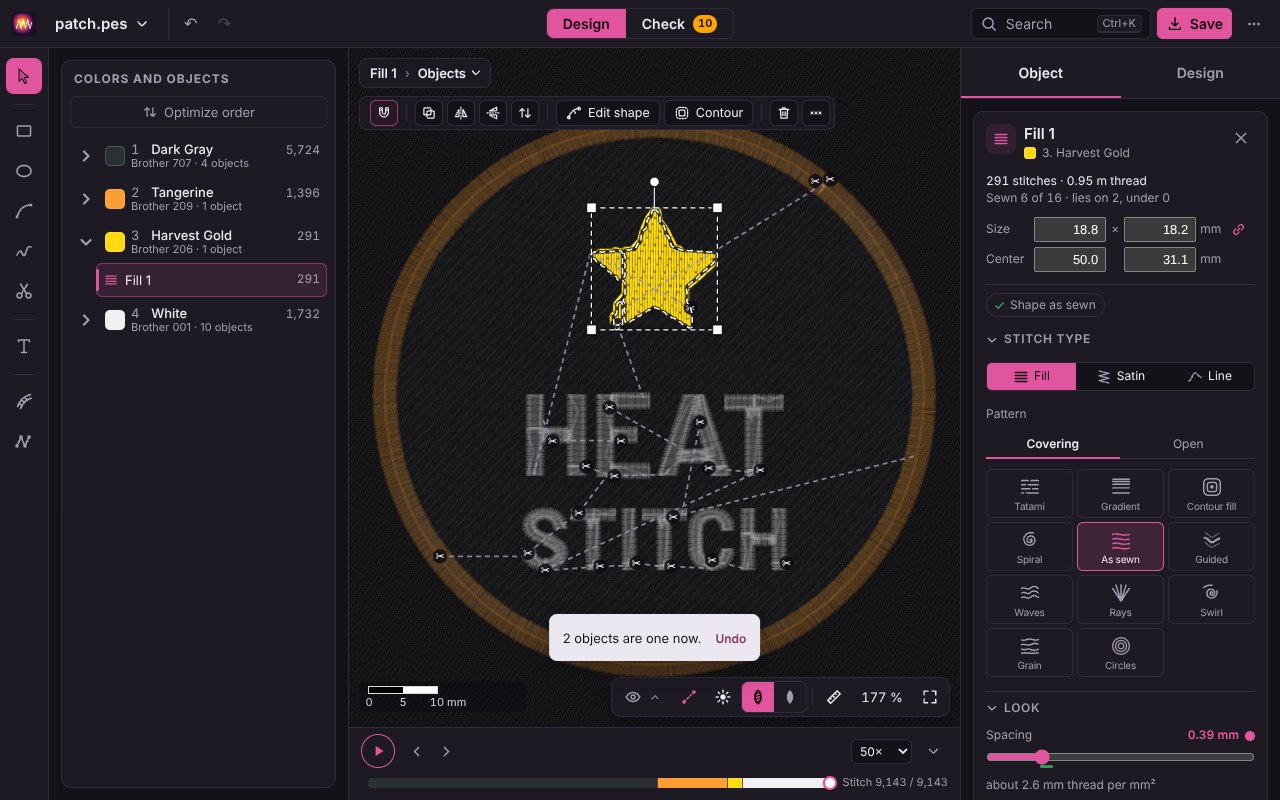The image size is (1280, 800).
Task: Switch to the Design panel tab
Action: point(1199,73)
